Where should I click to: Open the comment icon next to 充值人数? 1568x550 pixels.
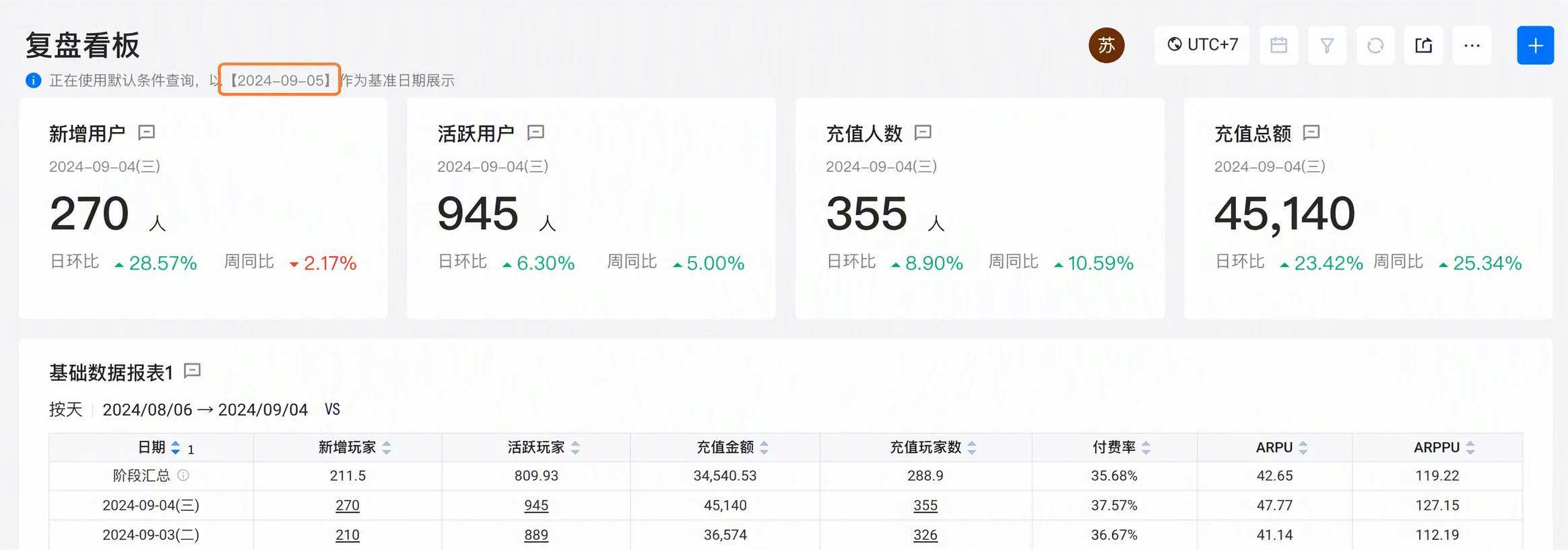click(x=923, y=132)
